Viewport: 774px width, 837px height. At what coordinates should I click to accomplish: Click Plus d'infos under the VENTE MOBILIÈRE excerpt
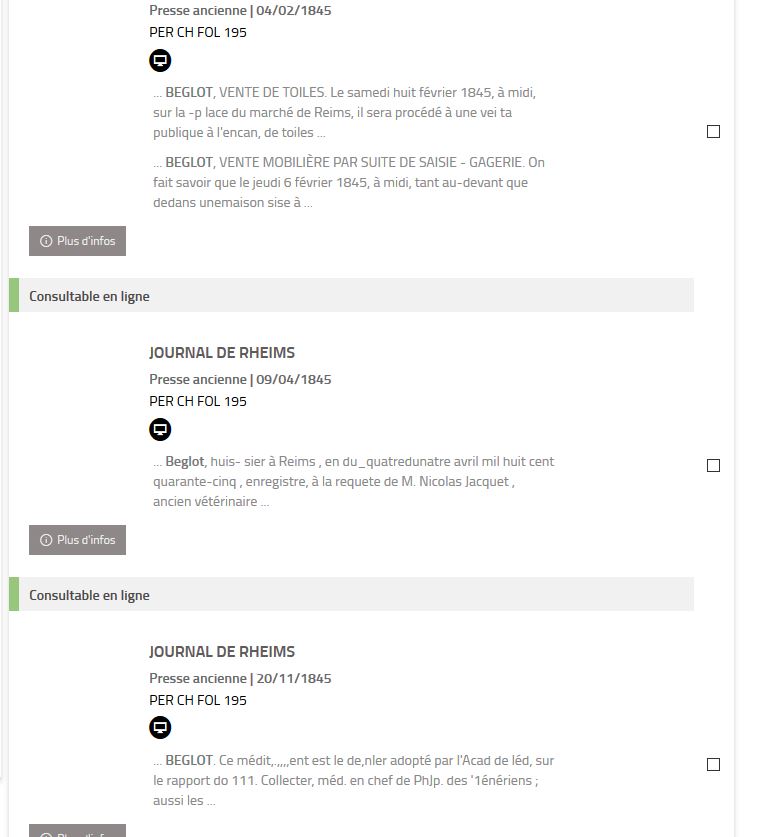coord(77,241)
